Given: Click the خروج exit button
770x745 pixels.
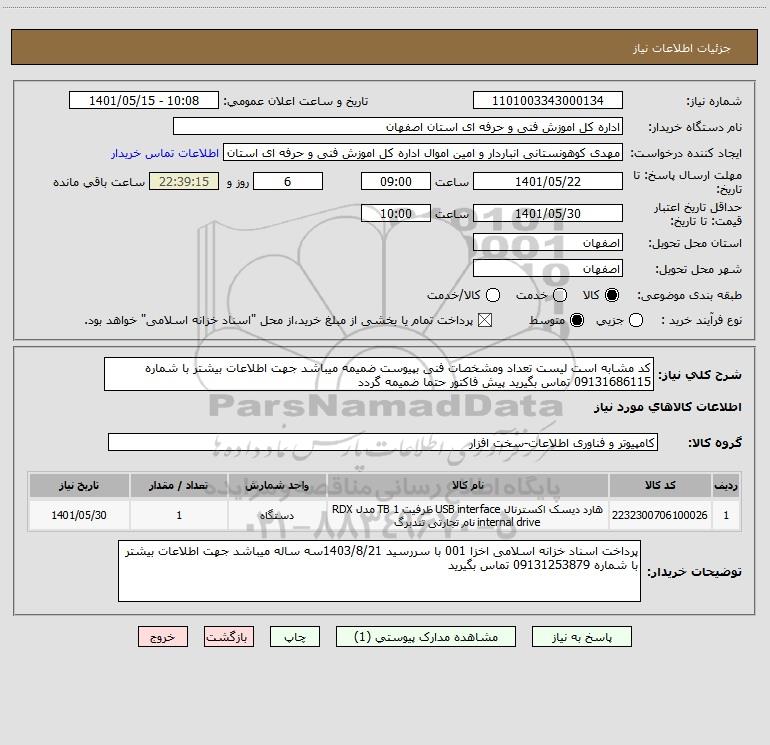Looking at the screenshot, I should click(163, 637).
